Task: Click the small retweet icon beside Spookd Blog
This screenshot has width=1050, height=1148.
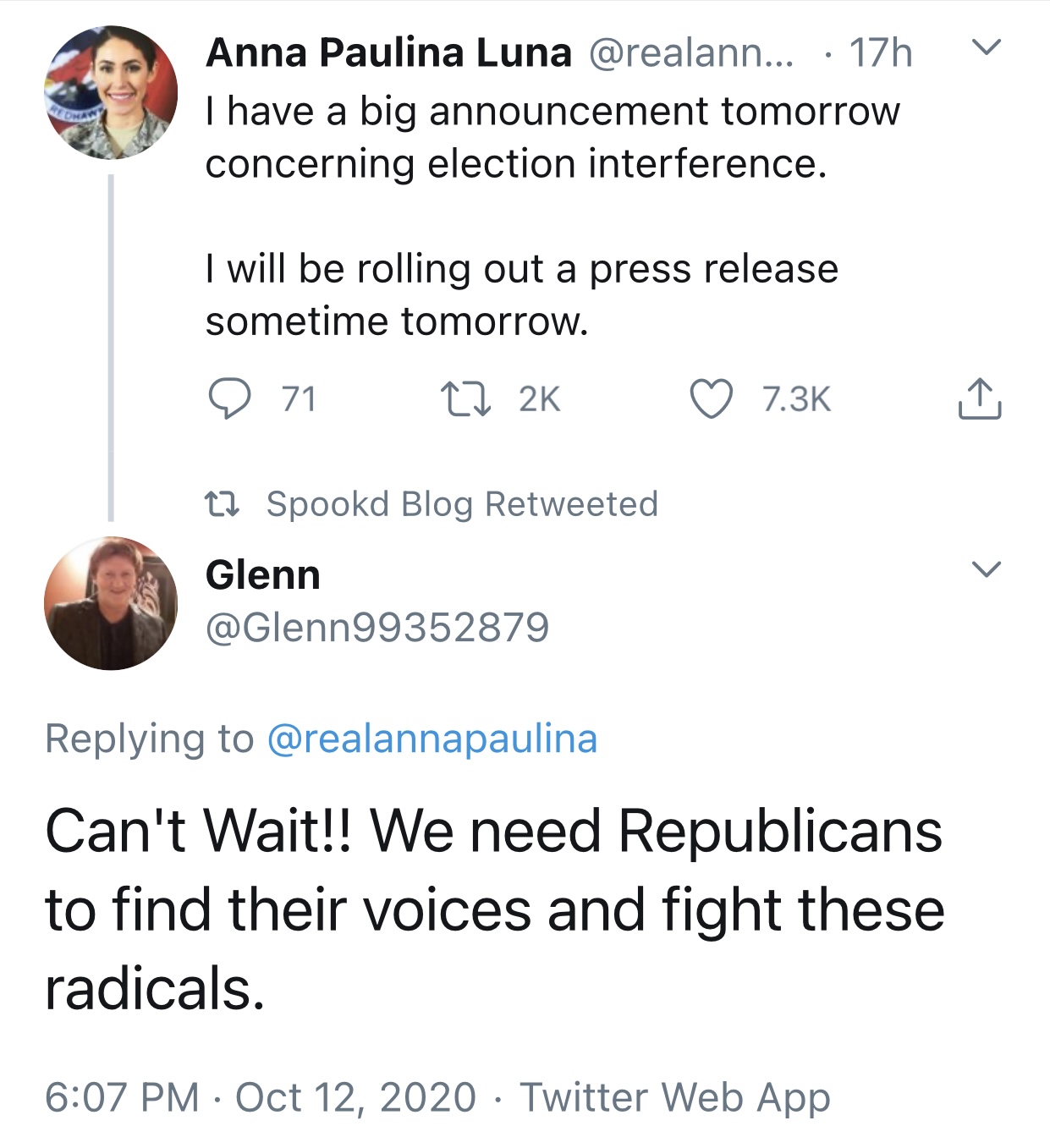Action: [x=223, y=504]
